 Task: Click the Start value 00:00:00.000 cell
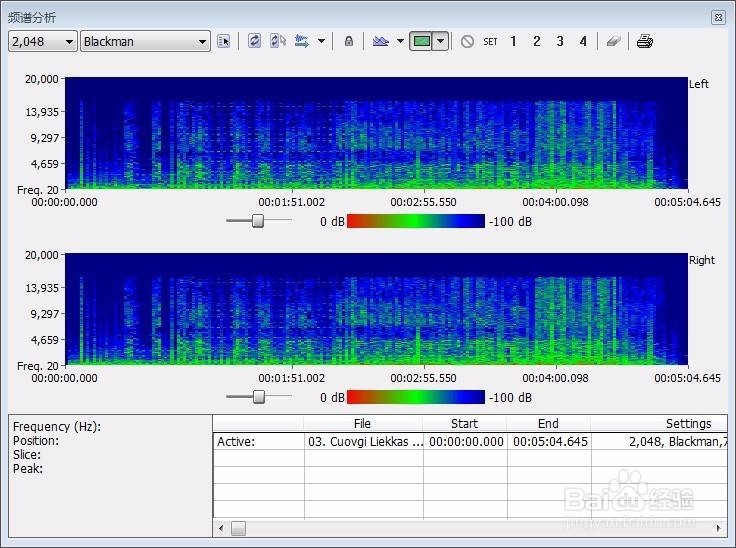click(466, 441)
